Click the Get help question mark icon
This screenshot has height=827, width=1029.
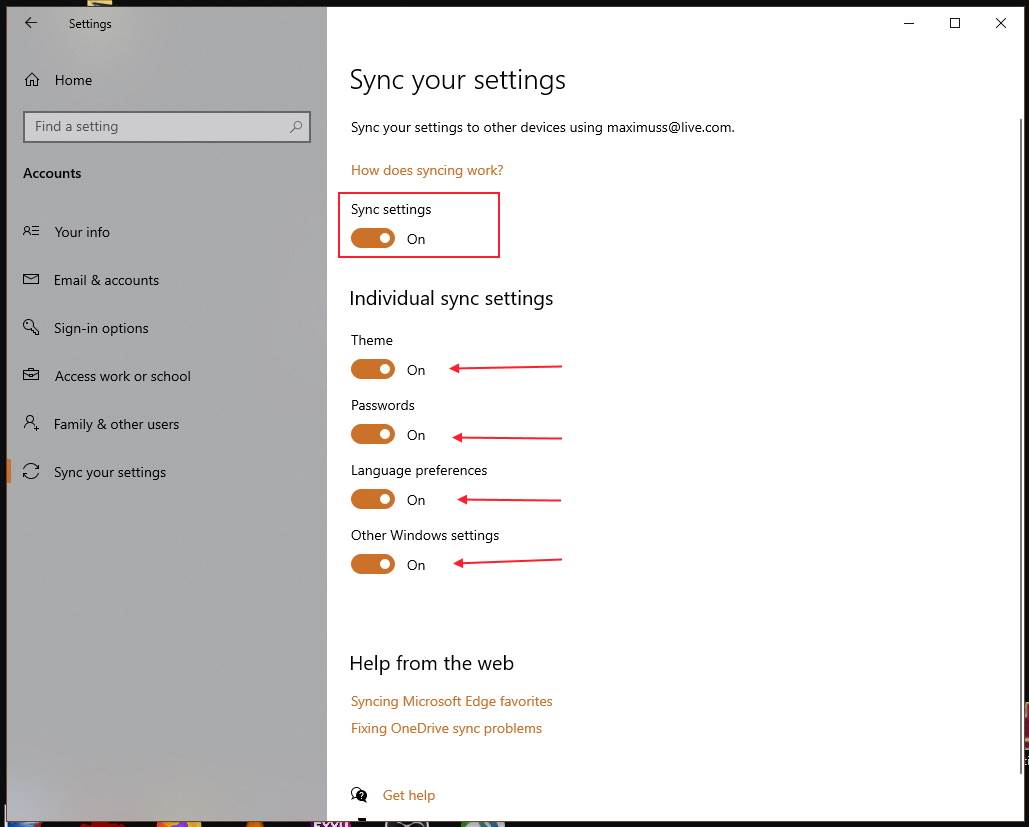click(x=359, y=794)
